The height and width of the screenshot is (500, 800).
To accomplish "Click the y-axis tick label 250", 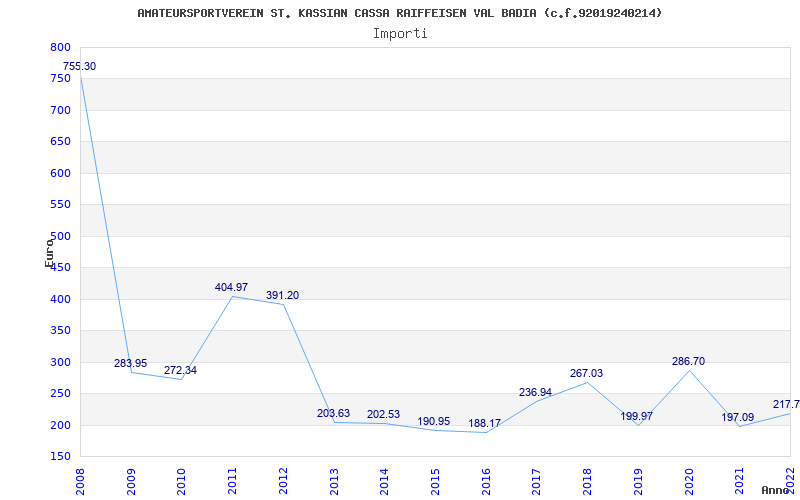I will click(x=60, y=394).
